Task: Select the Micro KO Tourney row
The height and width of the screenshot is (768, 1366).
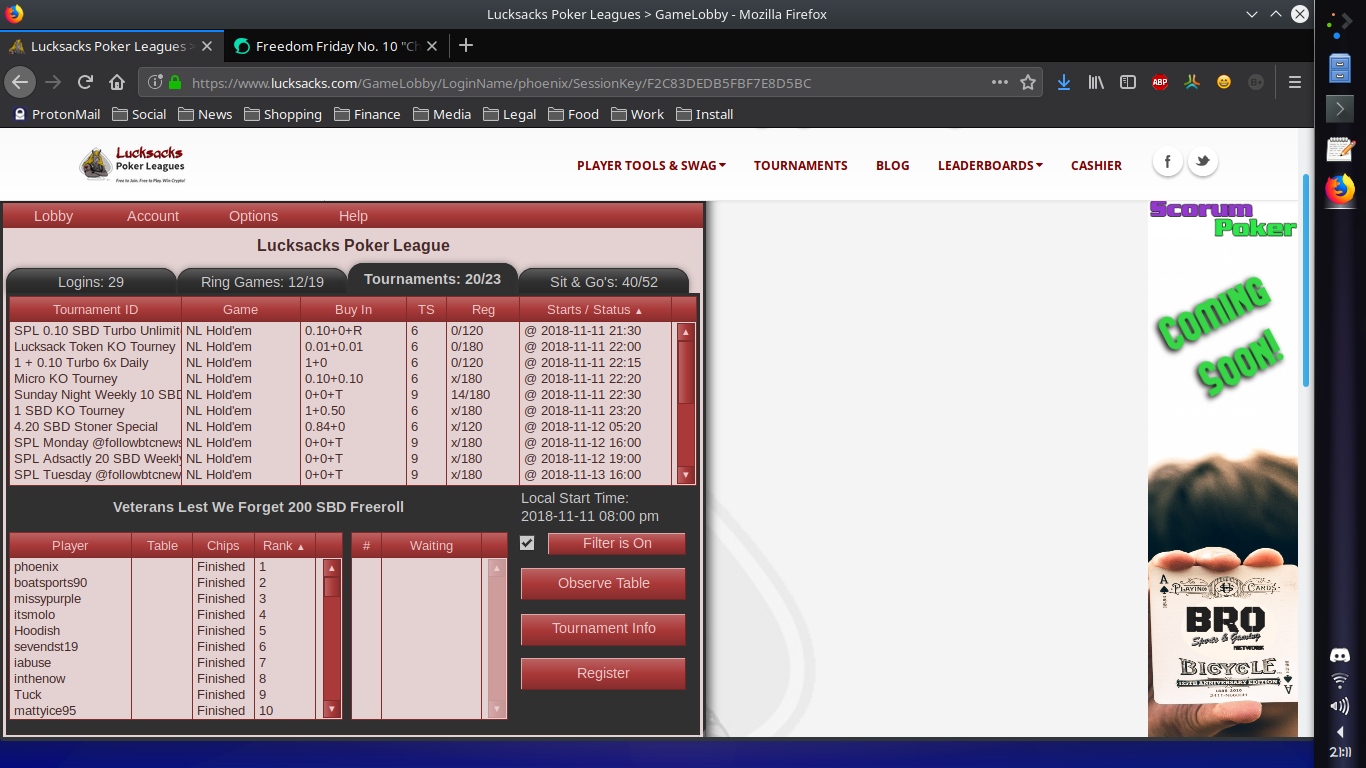Action: [x=341, y=379]
